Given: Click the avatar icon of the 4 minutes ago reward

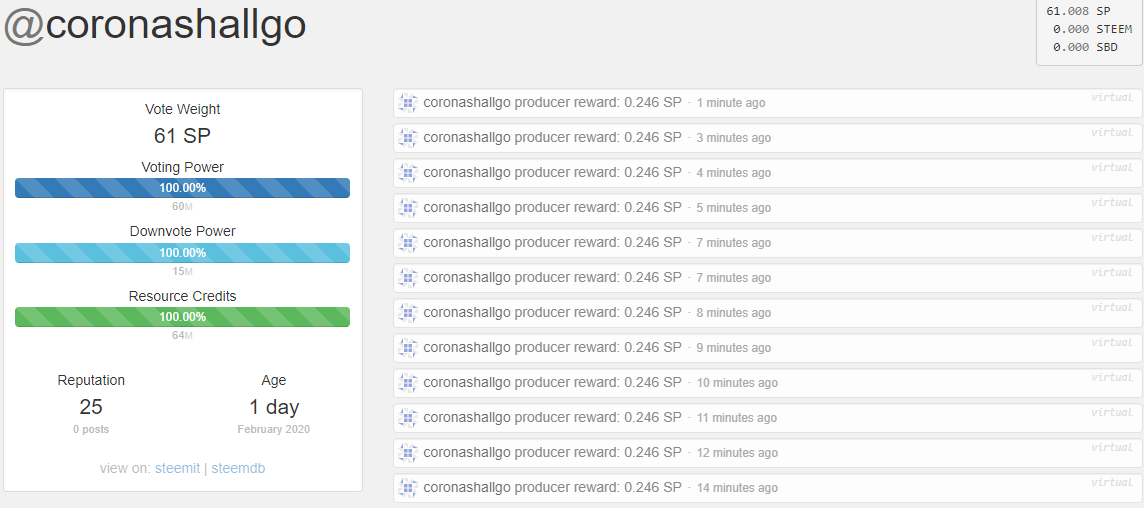Looking at the screenshot, I should tap(408, 173).
